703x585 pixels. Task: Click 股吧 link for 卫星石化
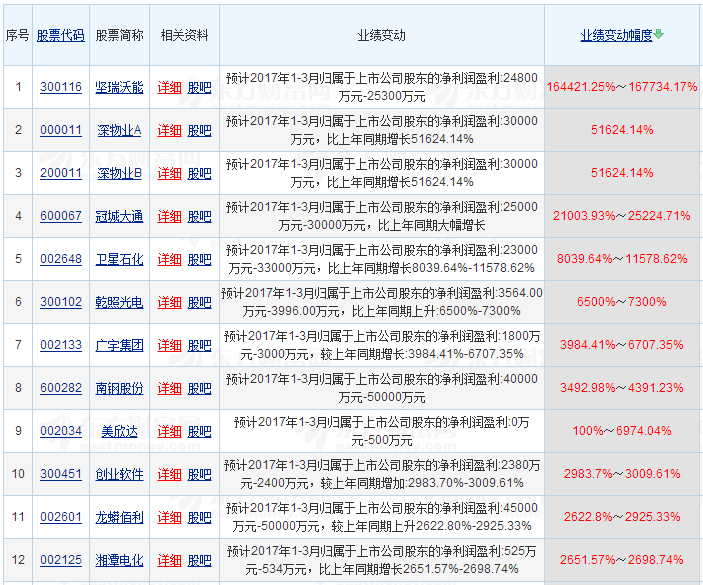(200, 259)
